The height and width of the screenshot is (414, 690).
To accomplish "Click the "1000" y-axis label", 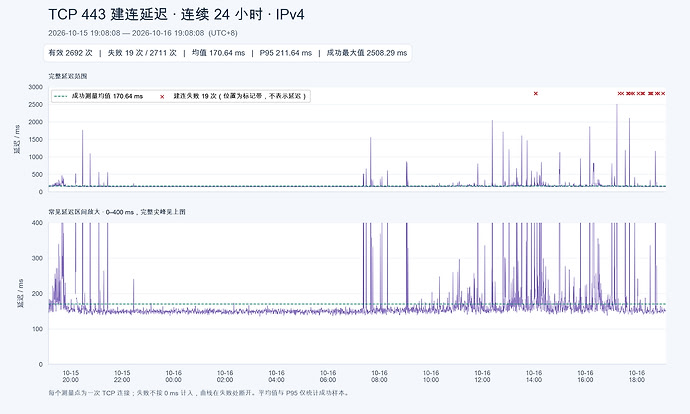I will pyautogui.click(x=36, y=157).
